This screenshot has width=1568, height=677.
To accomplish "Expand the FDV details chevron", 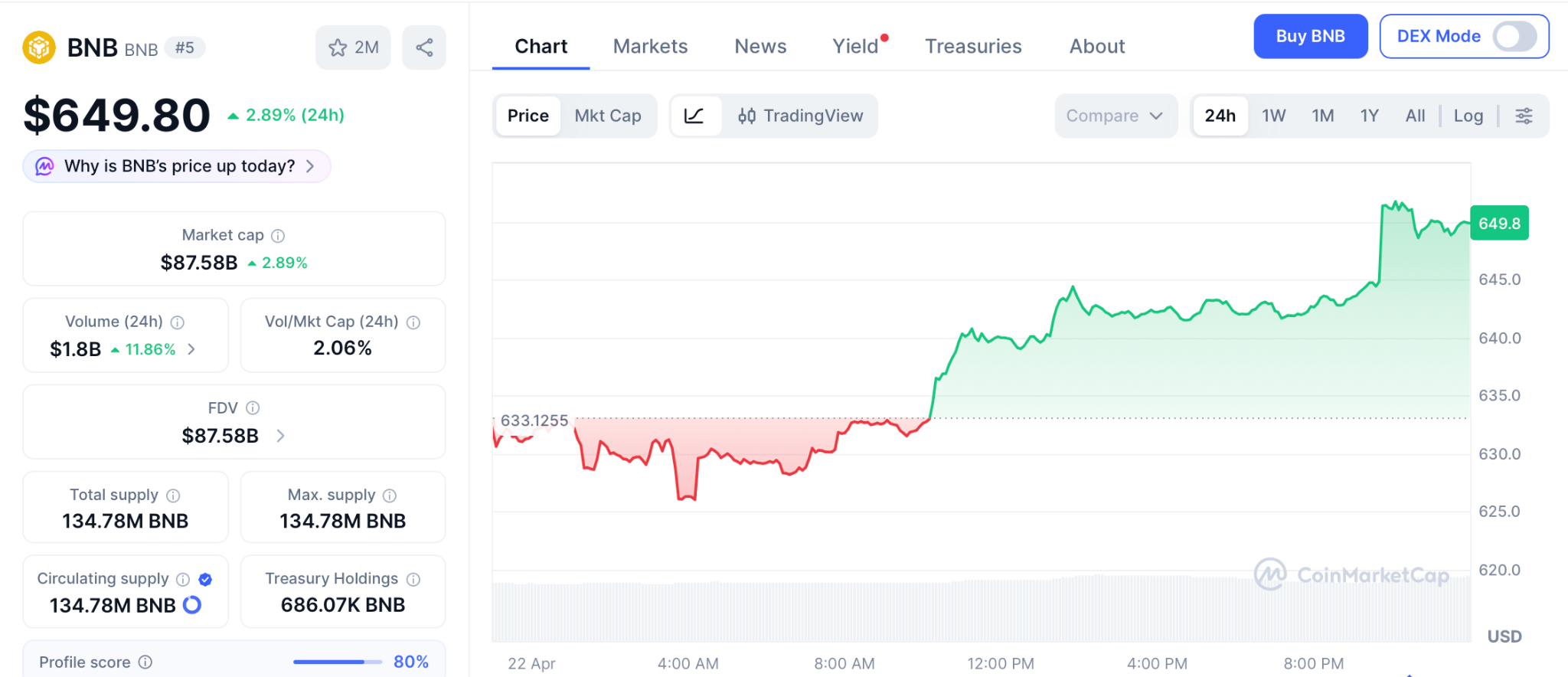I will (x=280, y=436).
